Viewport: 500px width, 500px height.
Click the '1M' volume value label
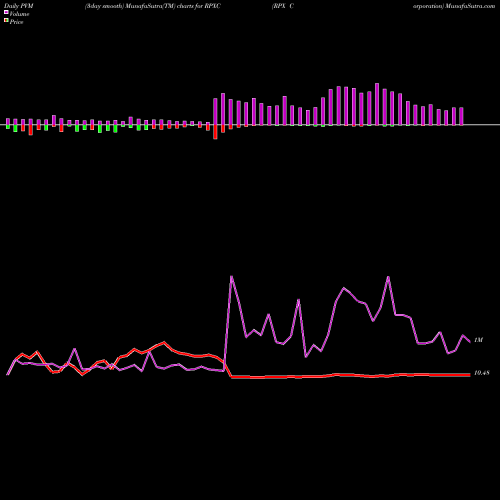click(x=478, y=340)
